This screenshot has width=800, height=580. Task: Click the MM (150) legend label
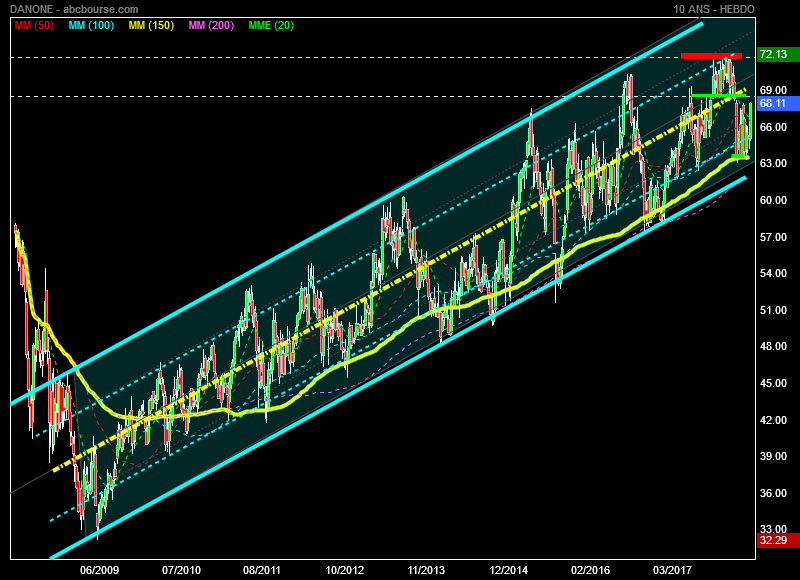(x=152, y=26)
